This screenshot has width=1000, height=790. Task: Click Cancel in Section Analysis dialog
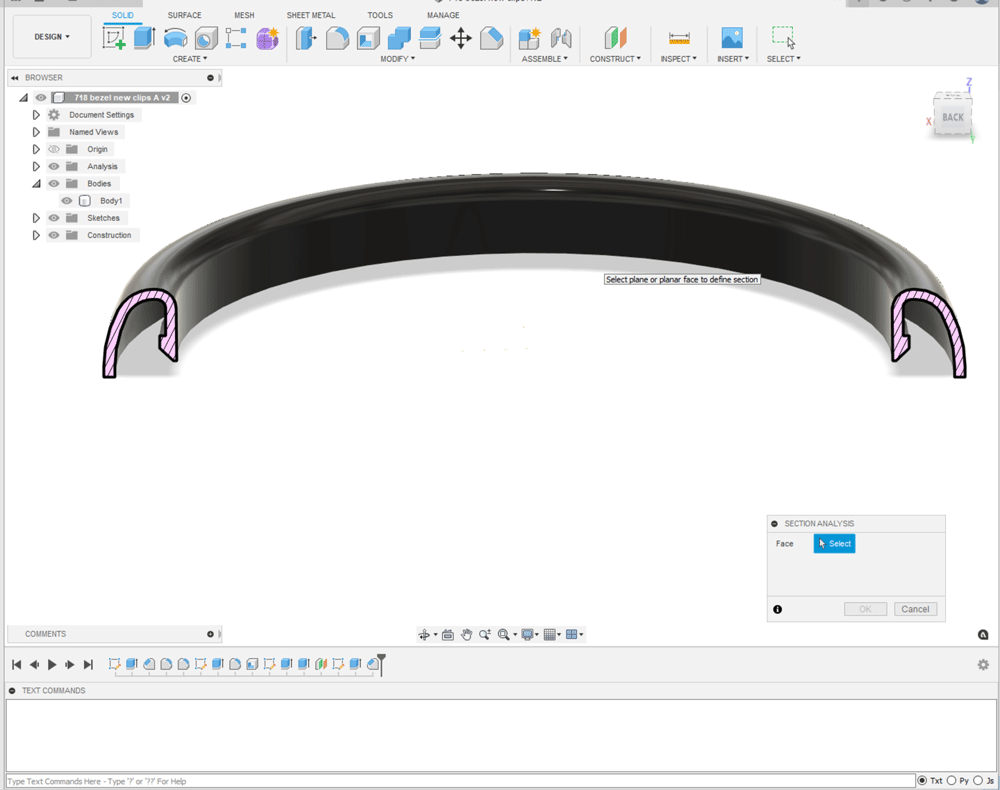[x=915, y=609]
